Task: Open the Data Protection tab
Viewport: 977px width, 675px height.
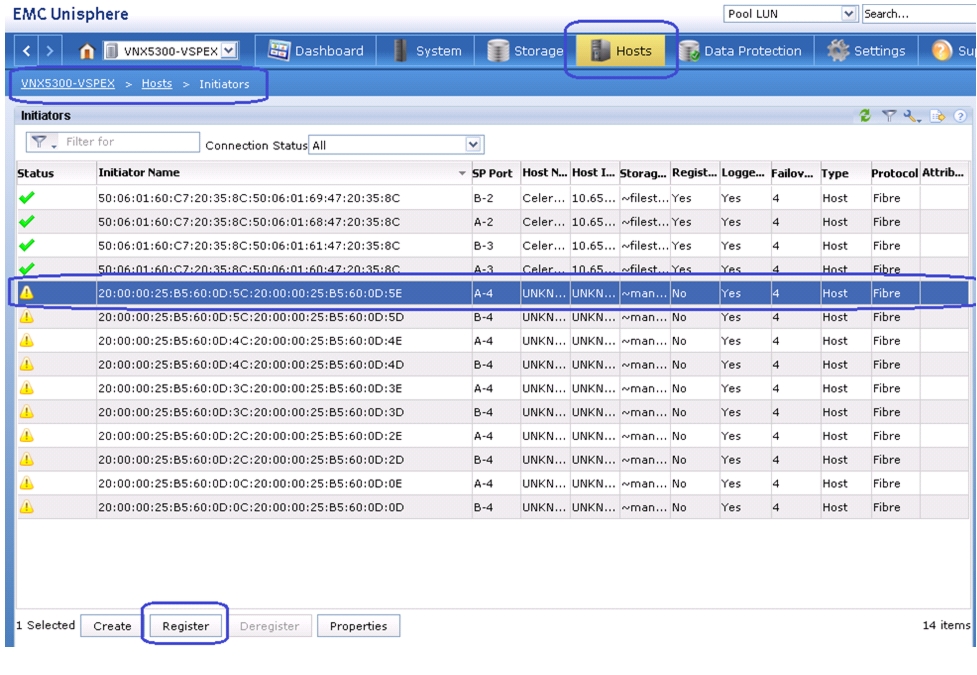Action: tap(740, 50)
